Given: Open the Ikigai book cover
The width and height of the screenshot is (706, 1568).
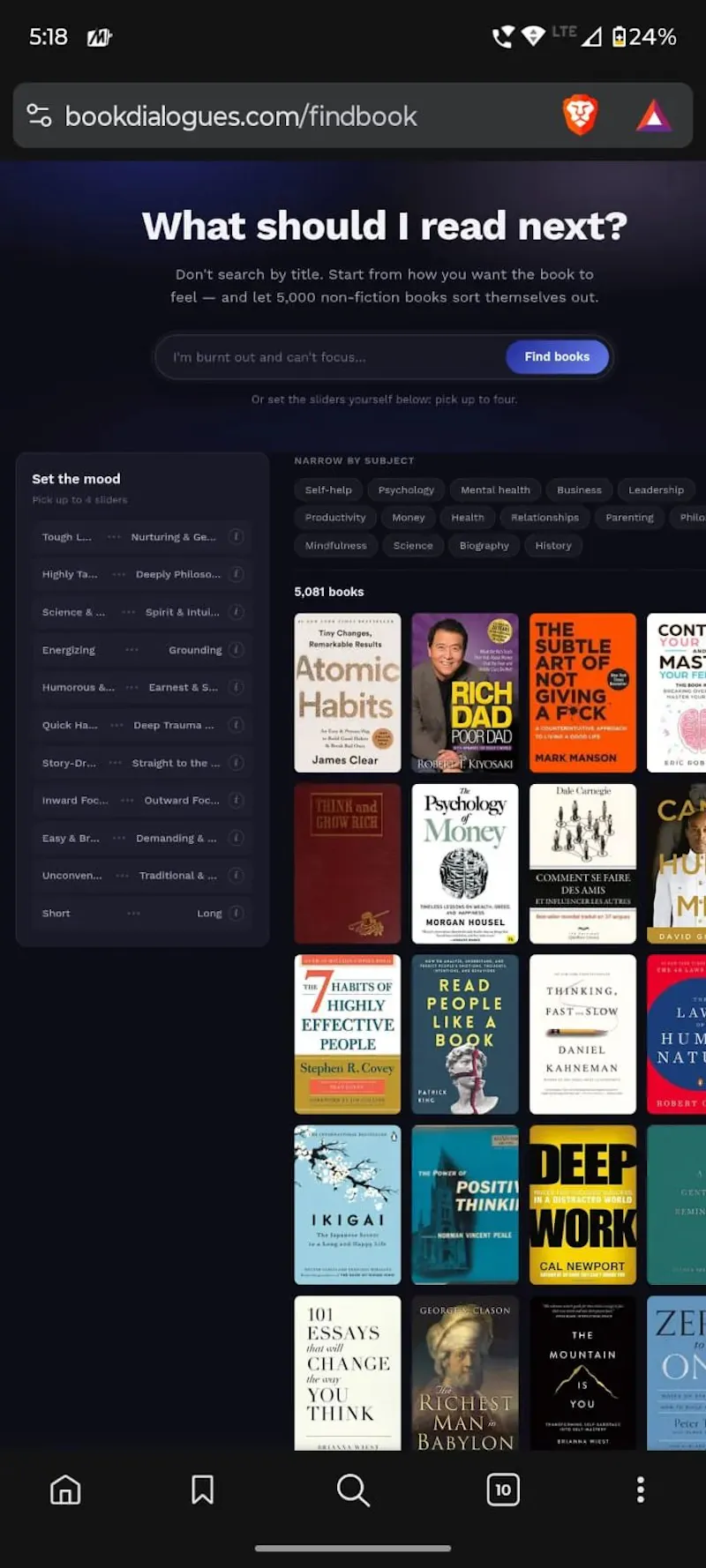Looking at the screenshot, I should pyautogui.click(x=348, y=1205).
